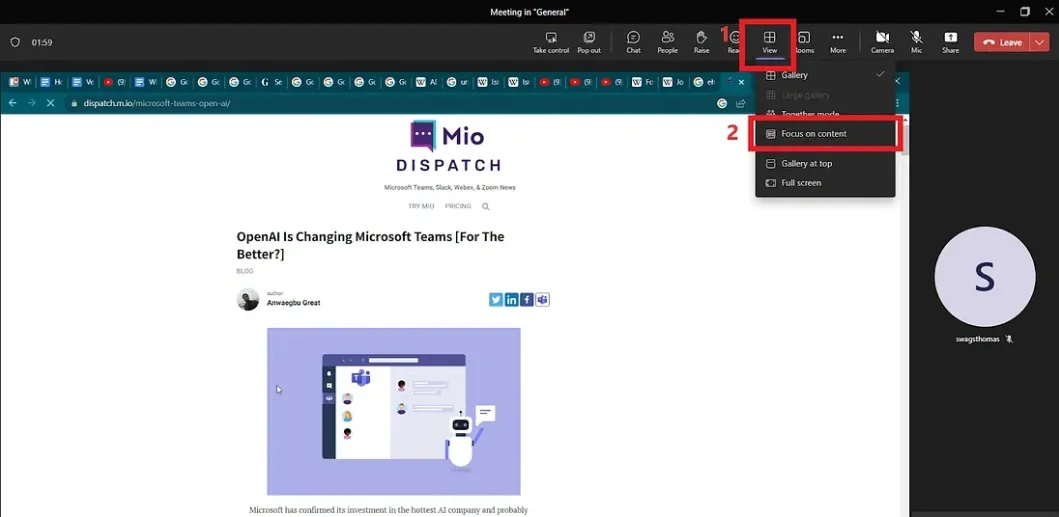Click swagsthomas participant avatar
The width and height of the screenshot is (1059, 517).
point(984,277)
